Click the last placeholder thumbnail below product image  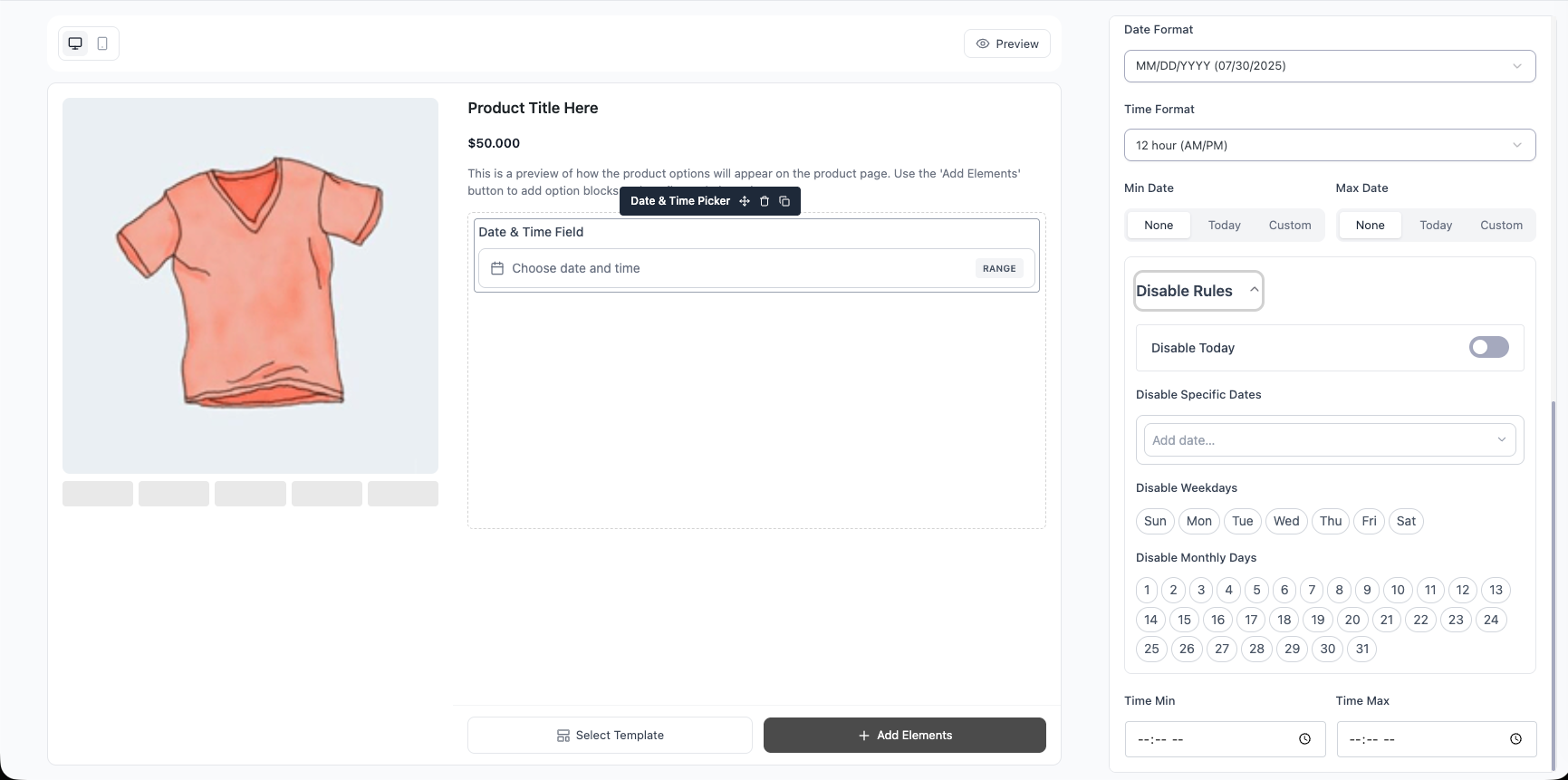pyautogui.click(x=403, y=494)
